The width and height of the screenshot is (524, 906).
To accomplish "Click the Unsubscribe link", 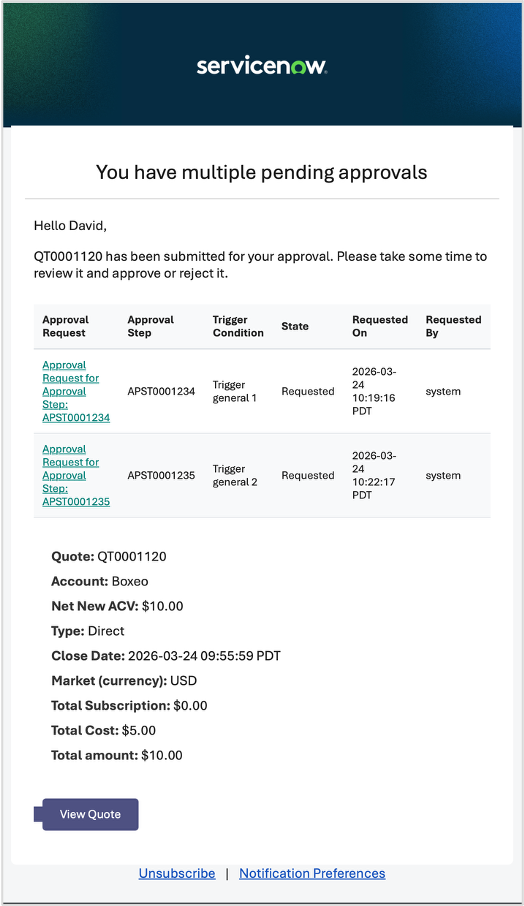I will [177, 873].
